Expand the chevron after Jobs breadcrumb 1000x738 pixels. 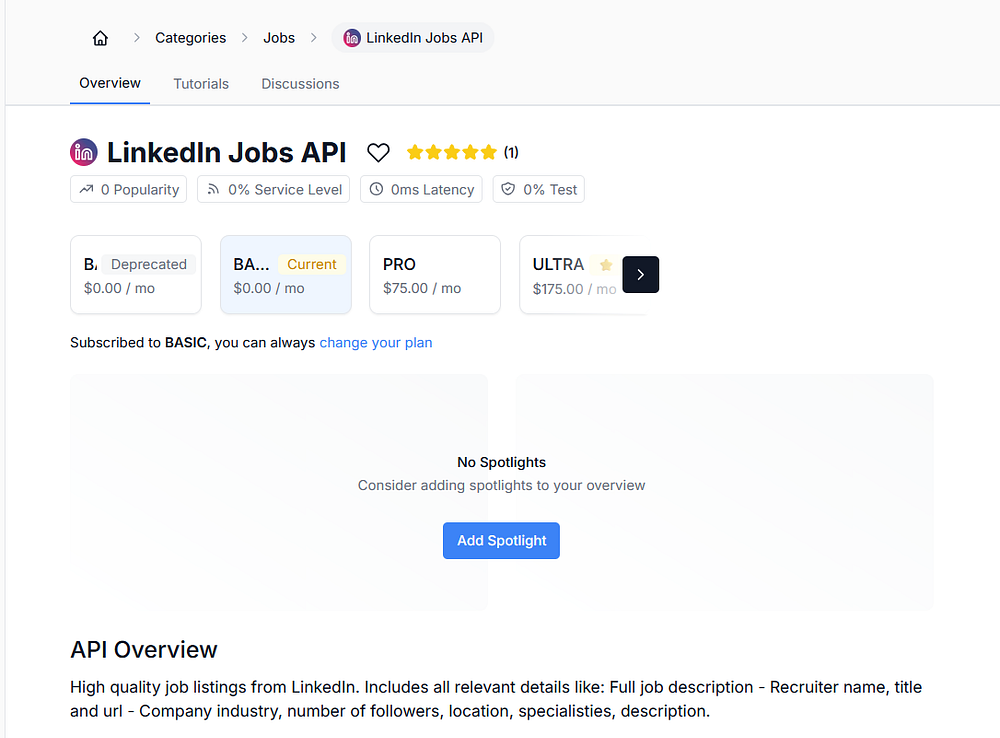[x=314, y=38]
